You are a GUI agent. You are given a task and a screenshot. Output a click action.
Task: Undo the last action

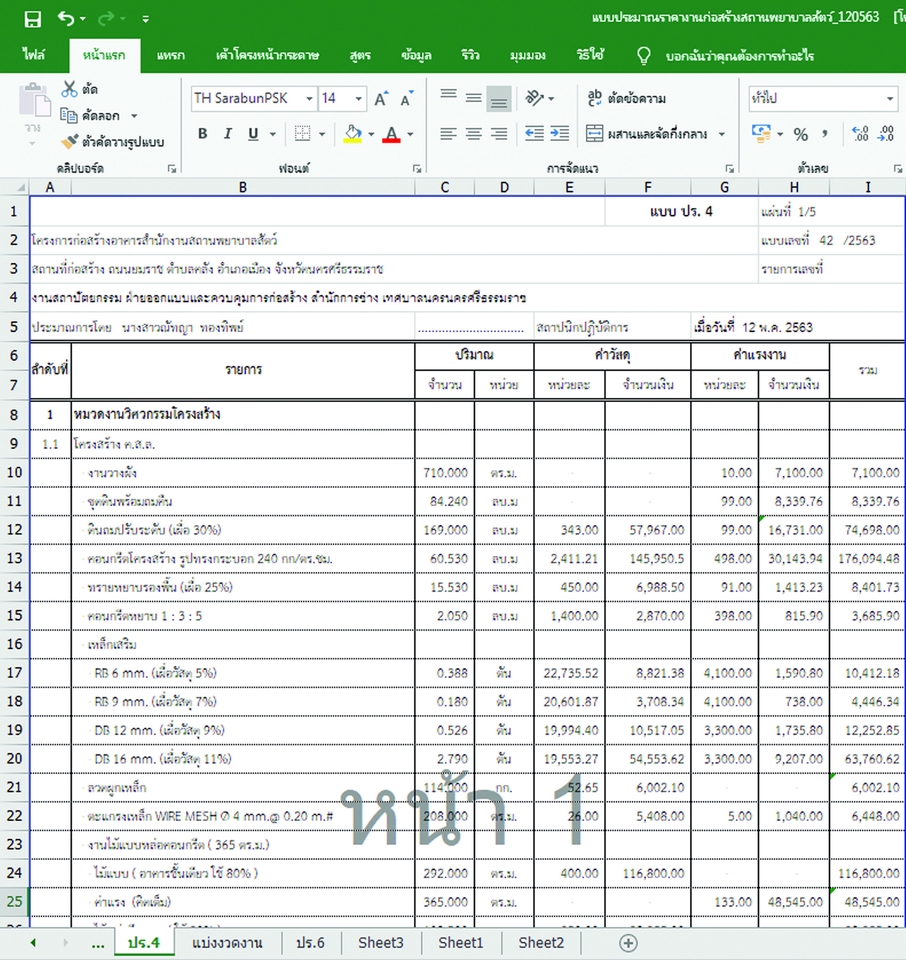click(66, 18)
